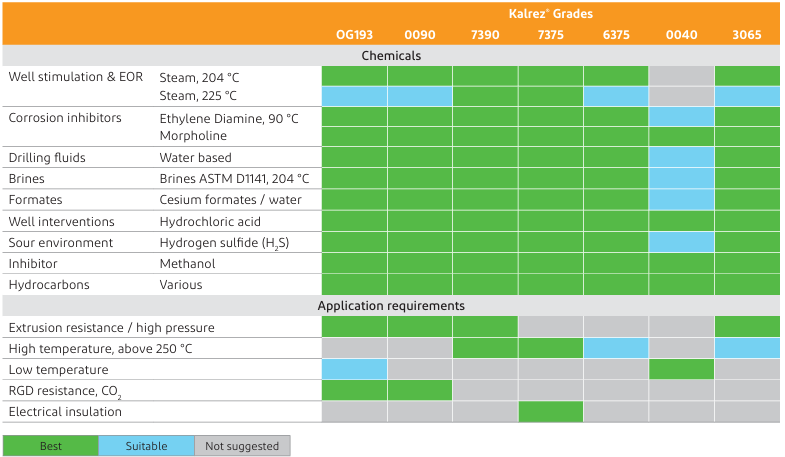Viewport: 785px width, 457px height.
Task: Select the Chemicals section header
Action: 391,56
